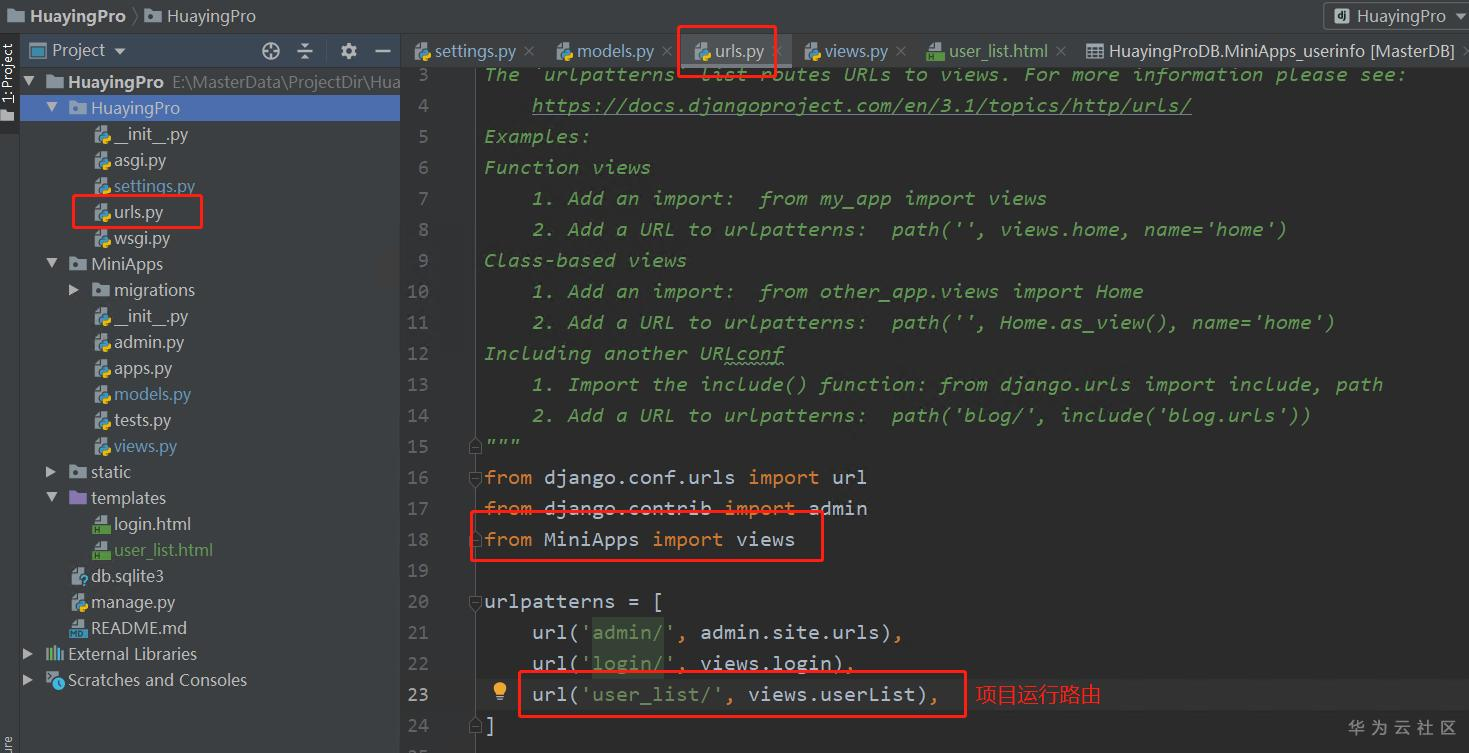This screenshot has width=1469, height=753.
Task: Open login.html template file
Action: [152, 524]
